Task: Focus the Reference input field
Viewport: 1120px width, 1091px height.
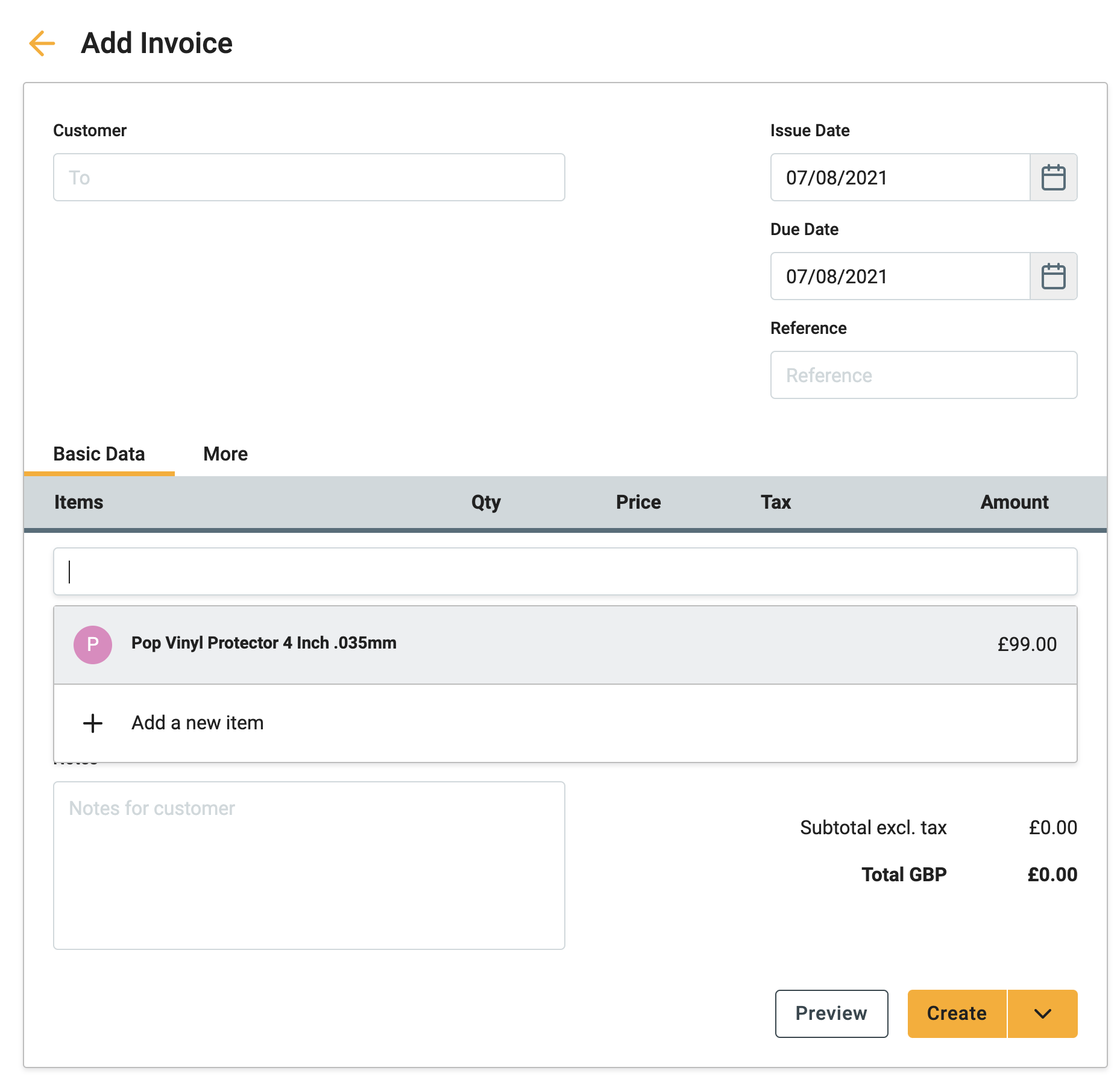Action: [923, 375]
